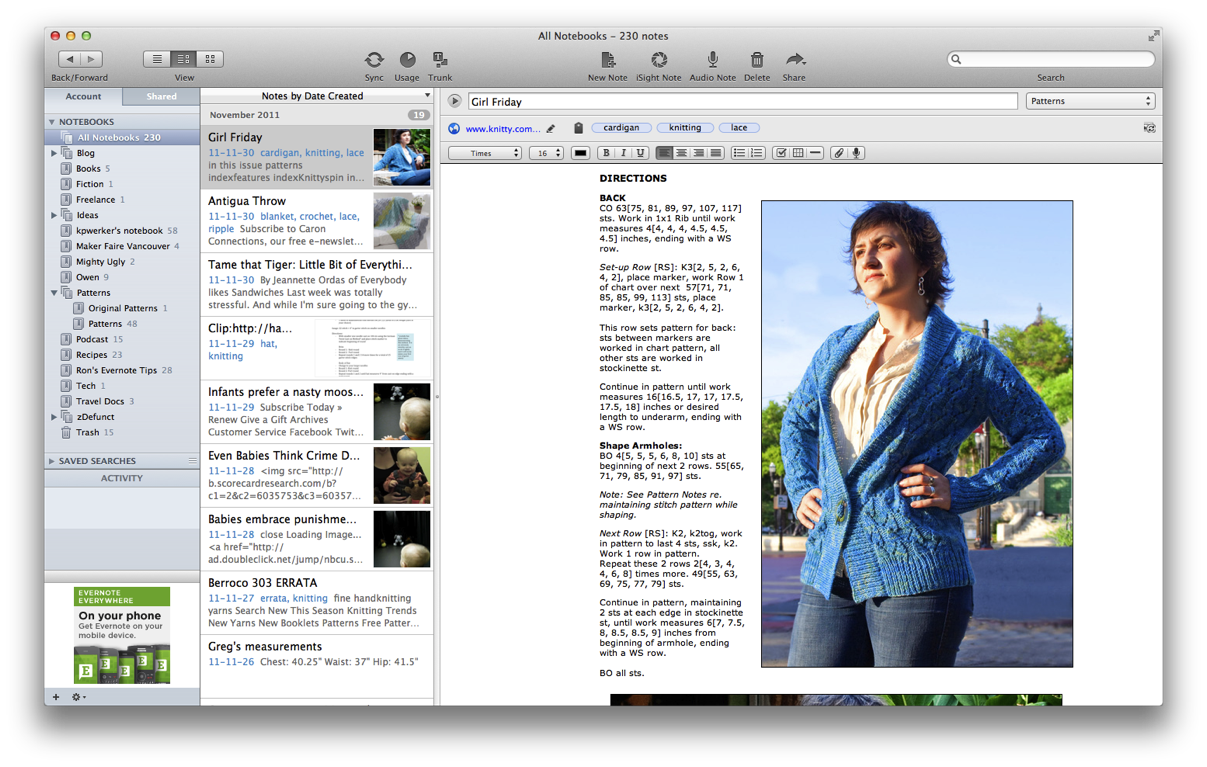Go Forward with the right arrow button

[92, 59]
